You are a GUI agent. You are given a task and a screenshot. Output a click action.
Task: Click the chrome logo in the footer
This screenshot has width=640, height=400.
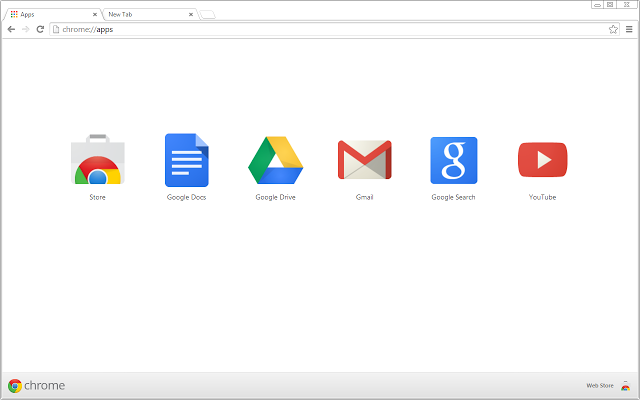click(x=36, y=386)
